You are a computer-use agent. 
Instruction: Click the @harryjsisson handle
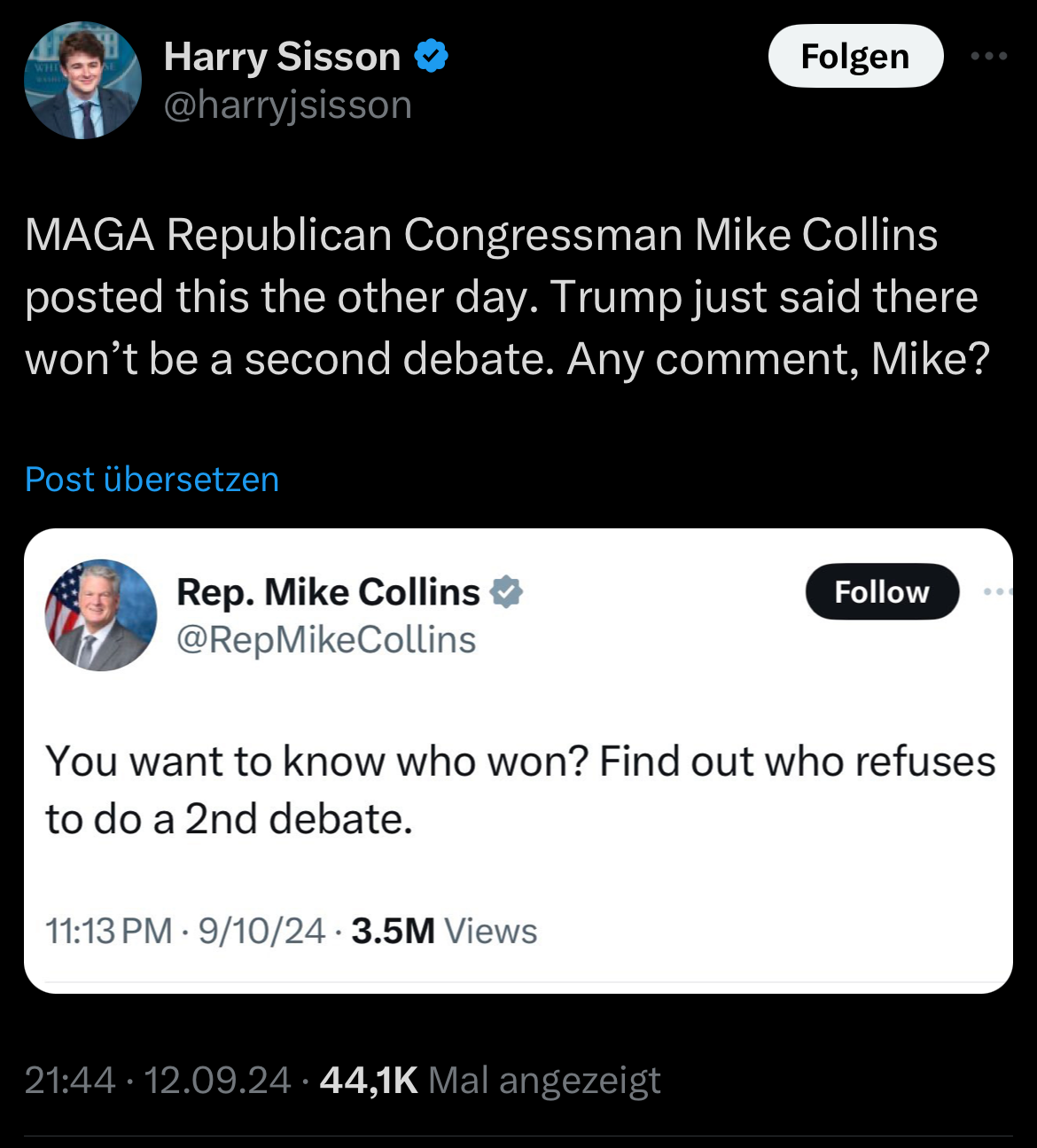point(288,105)
